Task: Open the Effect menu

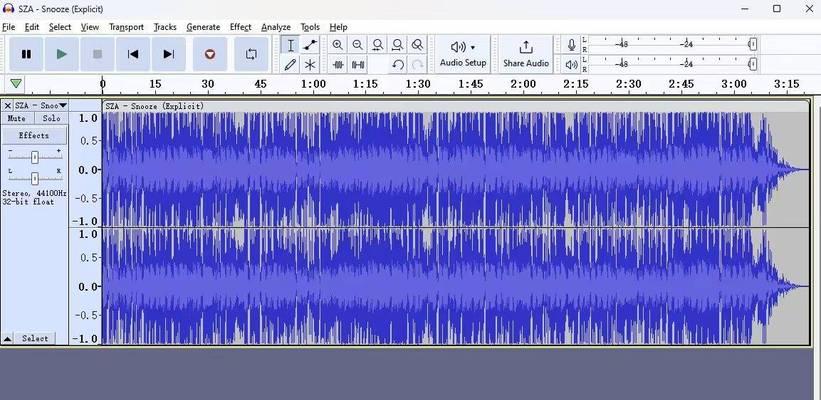Action: pos(240,27)
